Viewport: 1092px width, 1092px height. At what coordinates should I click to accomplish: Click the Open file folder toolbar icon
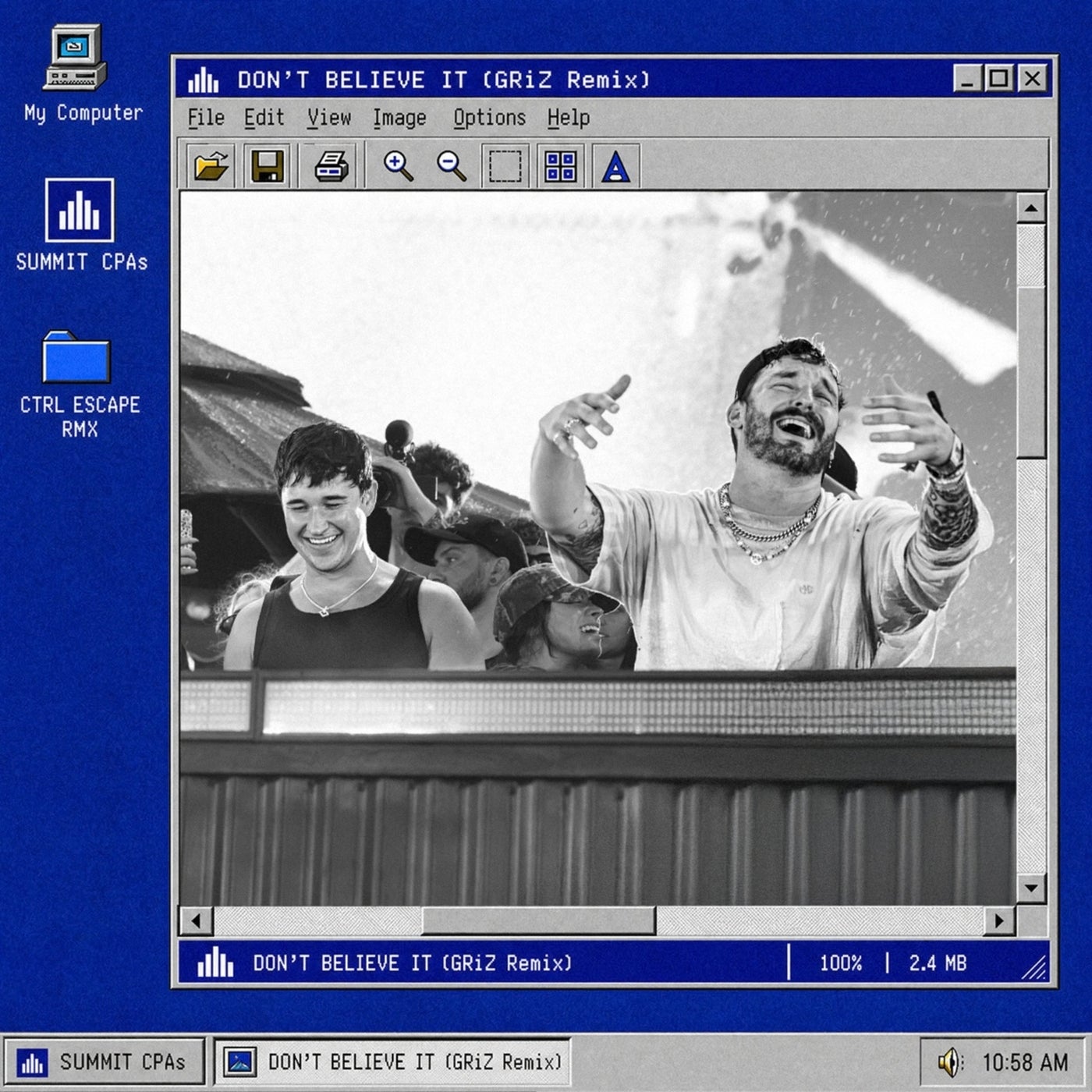(x=211, y=166)
